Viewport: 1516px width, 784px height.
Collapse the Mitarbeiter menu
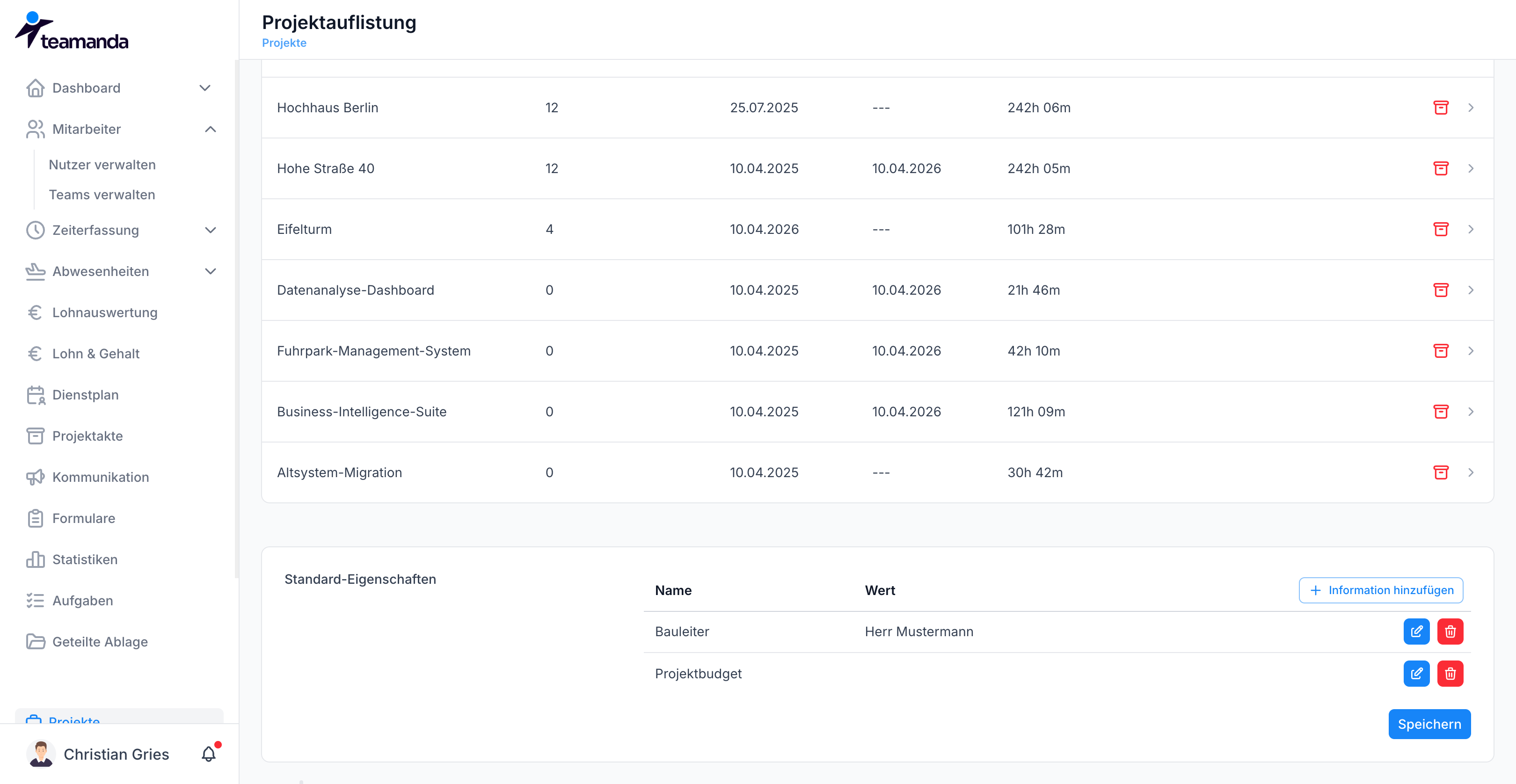point(210,130)
